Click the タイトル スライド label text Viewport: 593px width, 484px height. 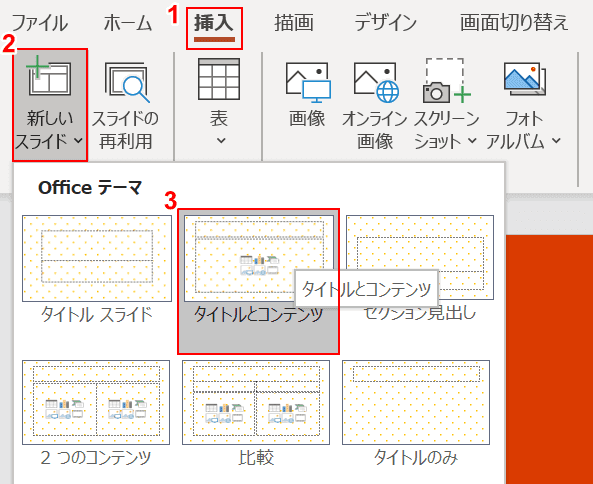(x=97, y=315)
